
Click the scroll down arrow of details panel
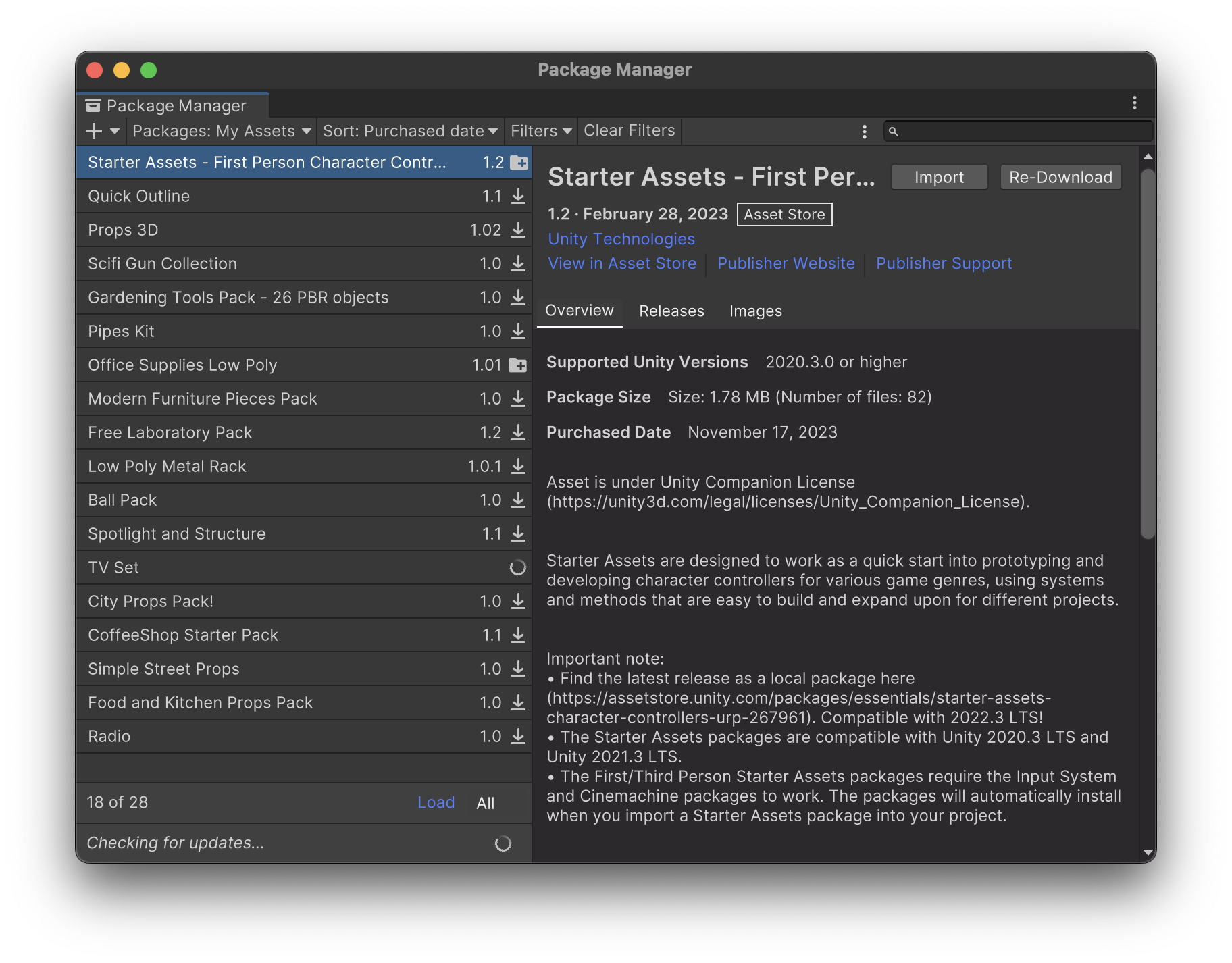pos(1148,852)
